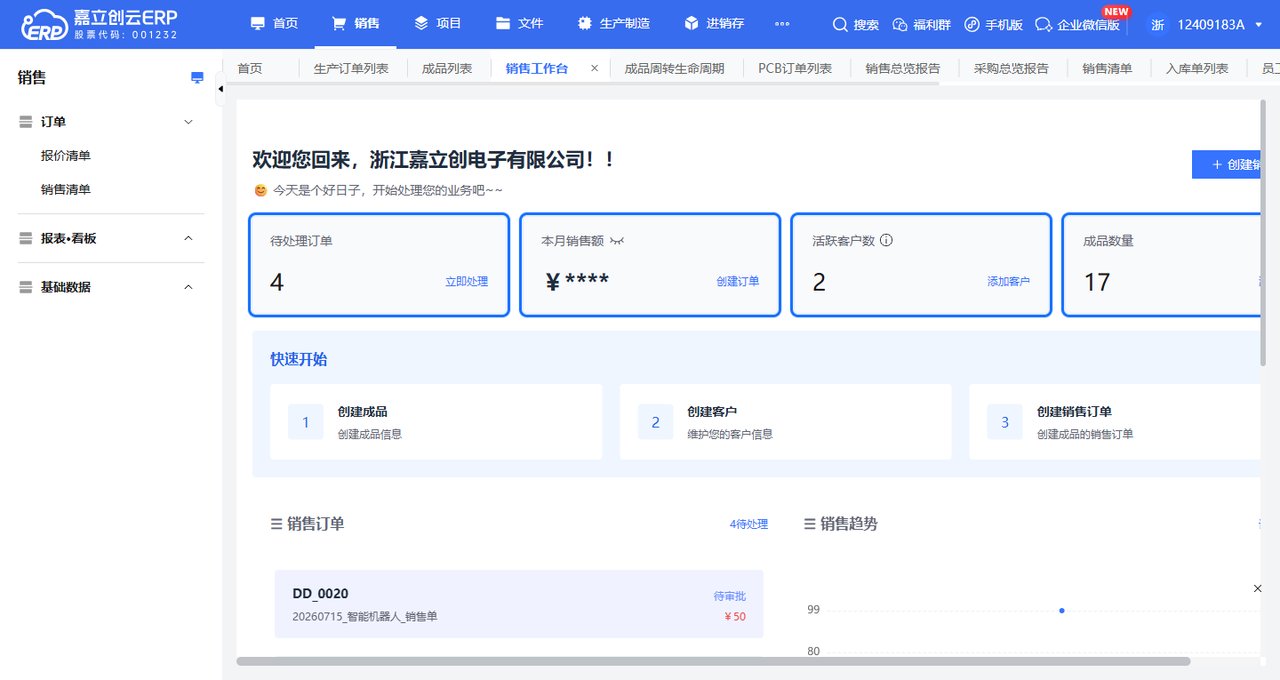Open the 生产制造 top navigation menu
The image size is (1280, 680).
click(x=613, y=23)
